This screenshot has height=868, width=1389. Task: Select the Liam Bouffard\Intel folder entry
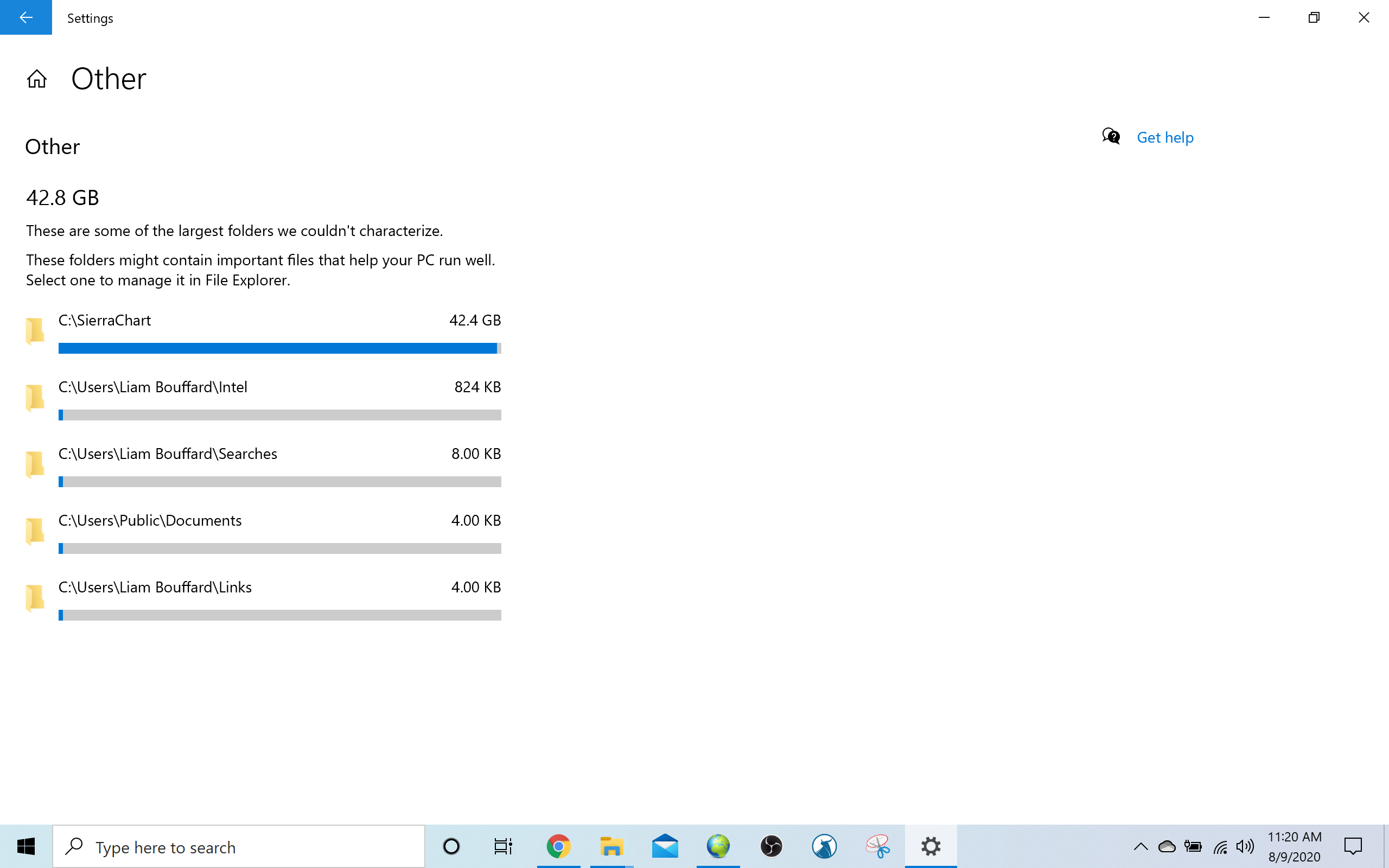pos(152,387)
